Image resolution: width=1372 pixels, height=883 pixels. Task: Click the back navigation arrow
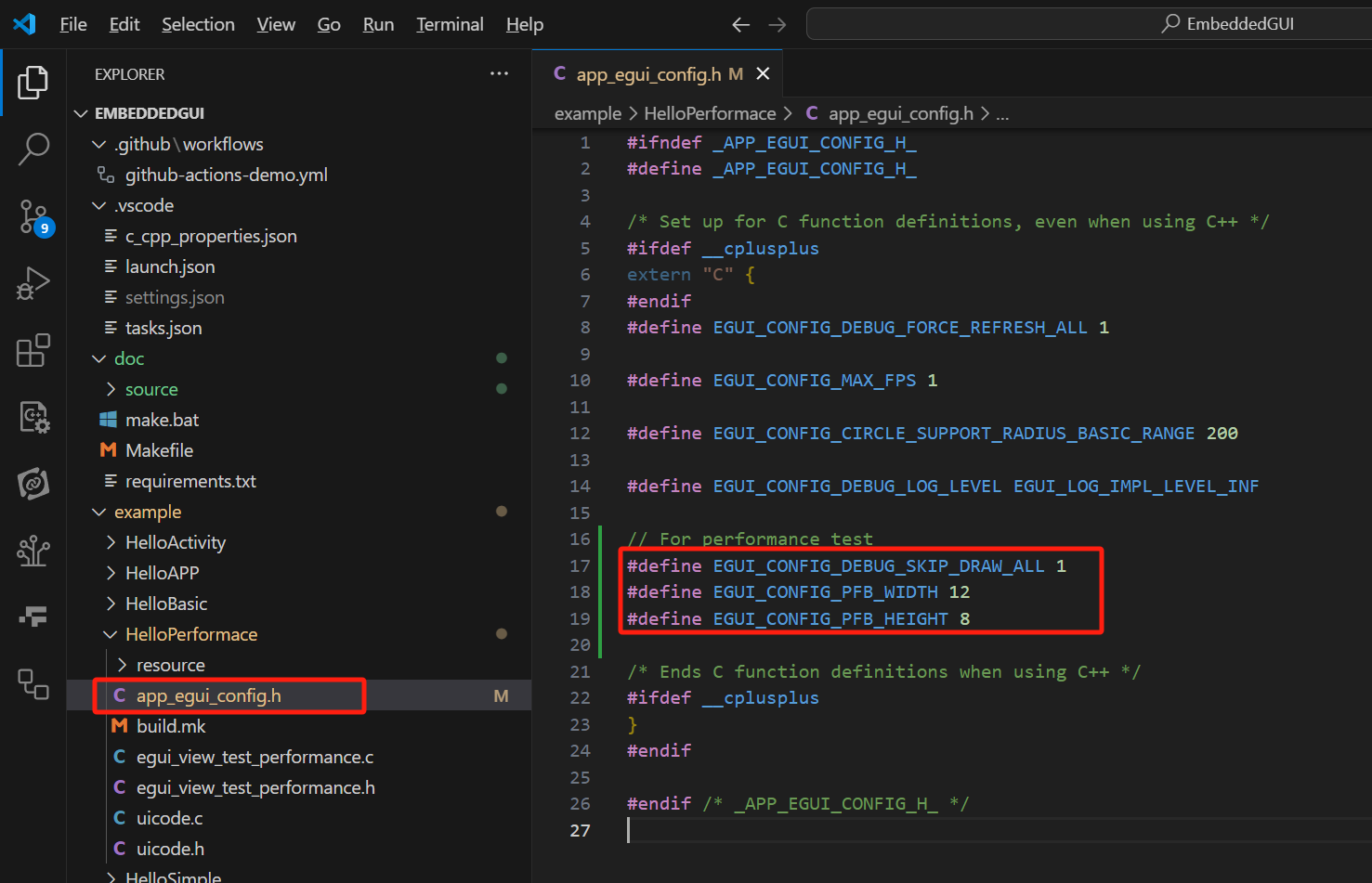coord(740,25)
